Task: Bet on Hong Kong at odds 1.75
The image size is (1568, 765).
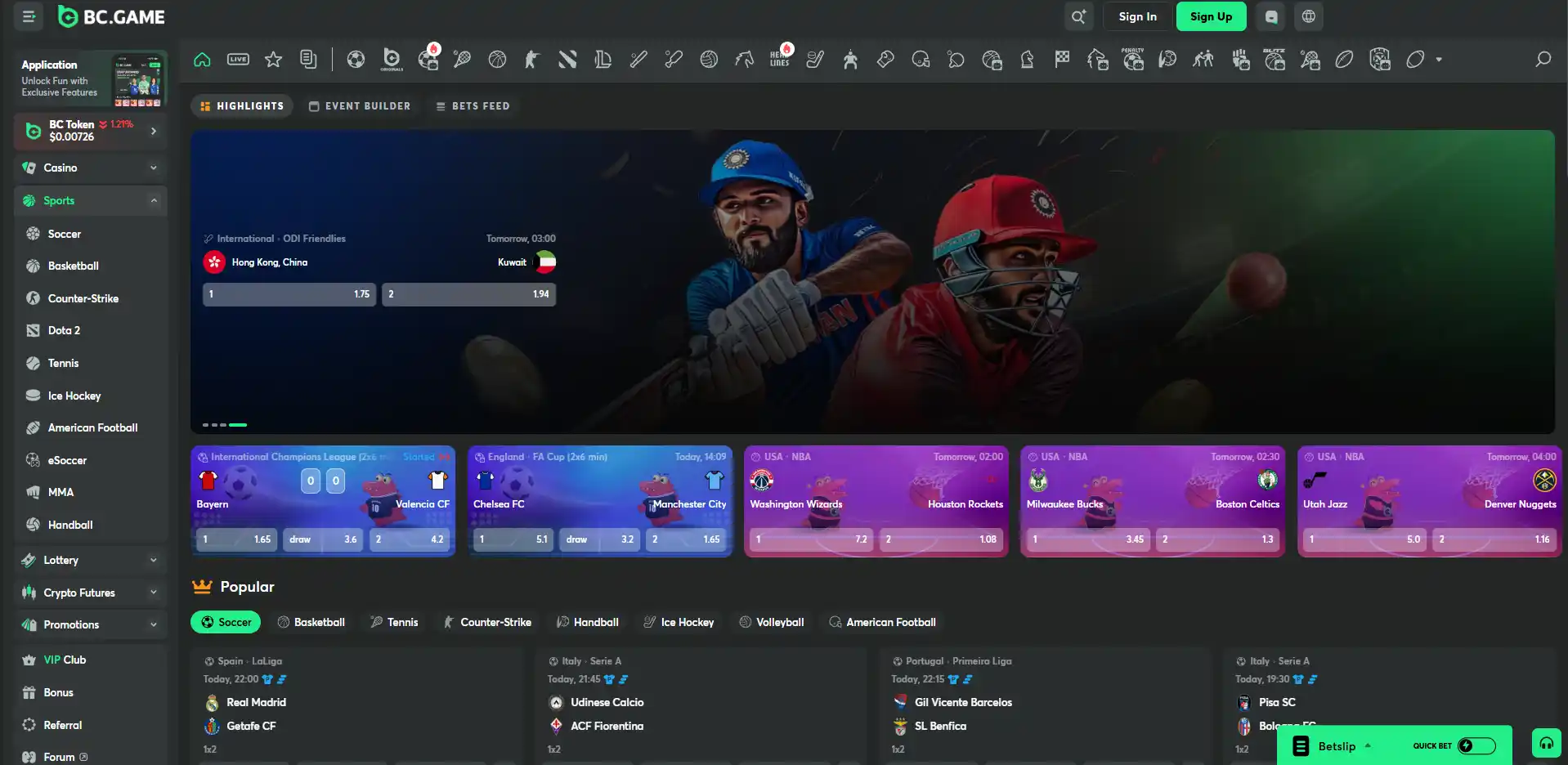Action: (289, 294)
